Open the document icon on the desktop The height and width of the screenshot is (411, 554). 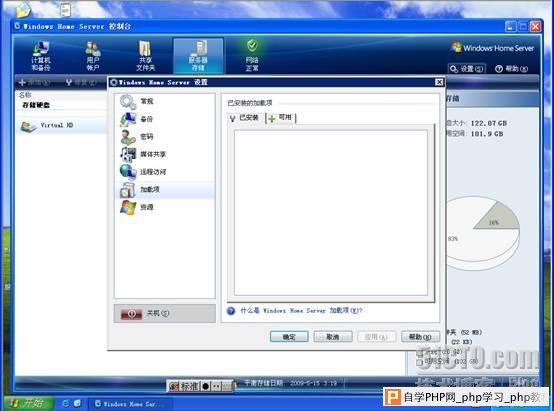click(65, 10)
